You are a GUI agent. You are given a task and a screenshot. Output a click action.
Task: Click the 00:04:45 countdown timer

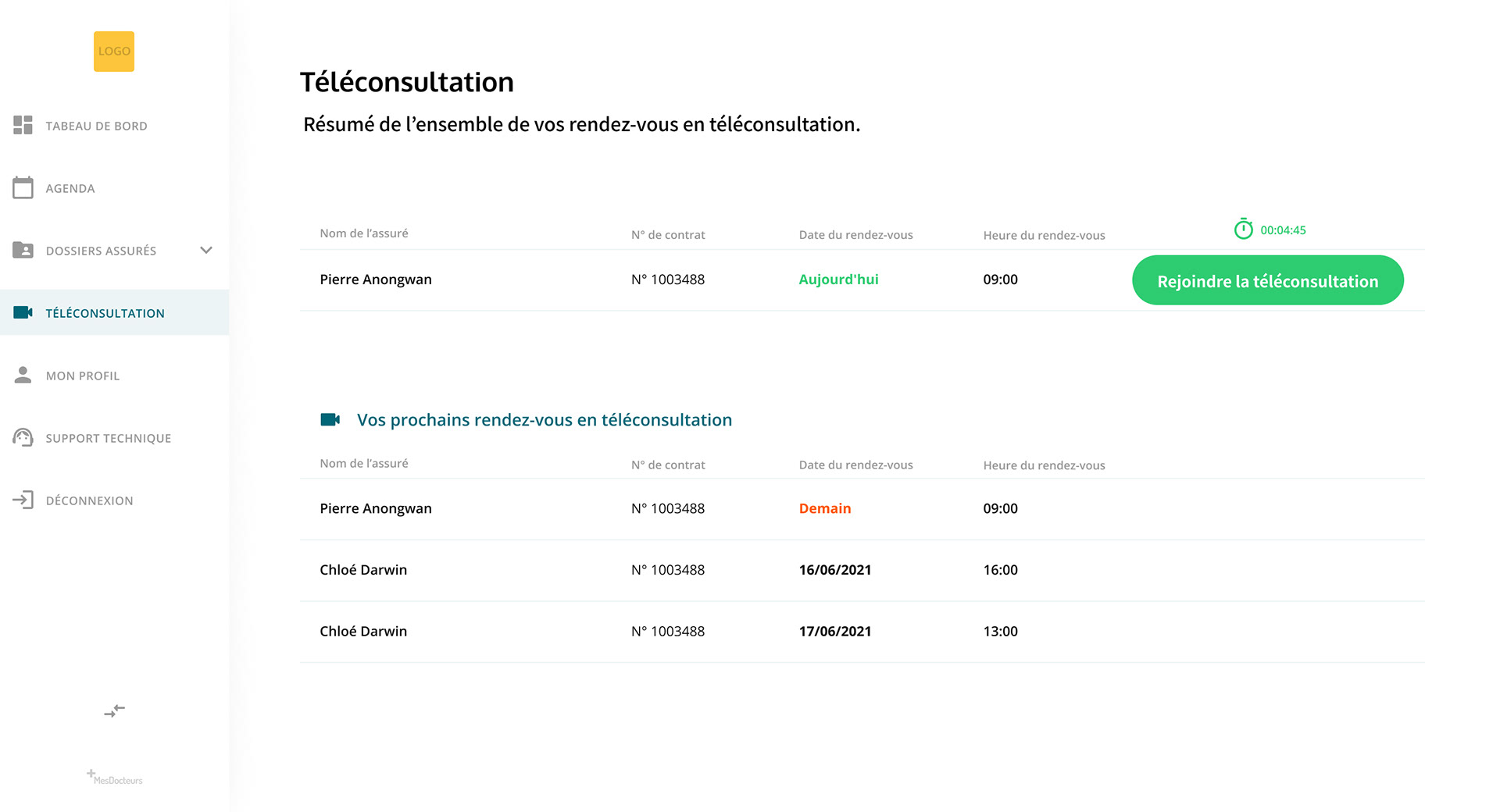pos(1283,230)
